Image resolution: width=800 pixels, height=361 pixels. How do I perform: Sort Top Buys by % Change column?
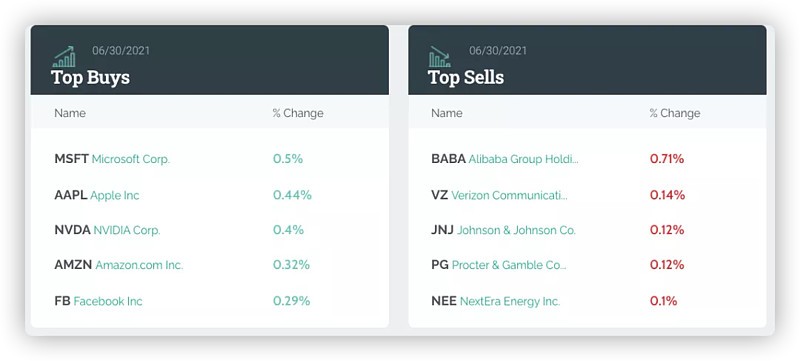coord(298,113)
